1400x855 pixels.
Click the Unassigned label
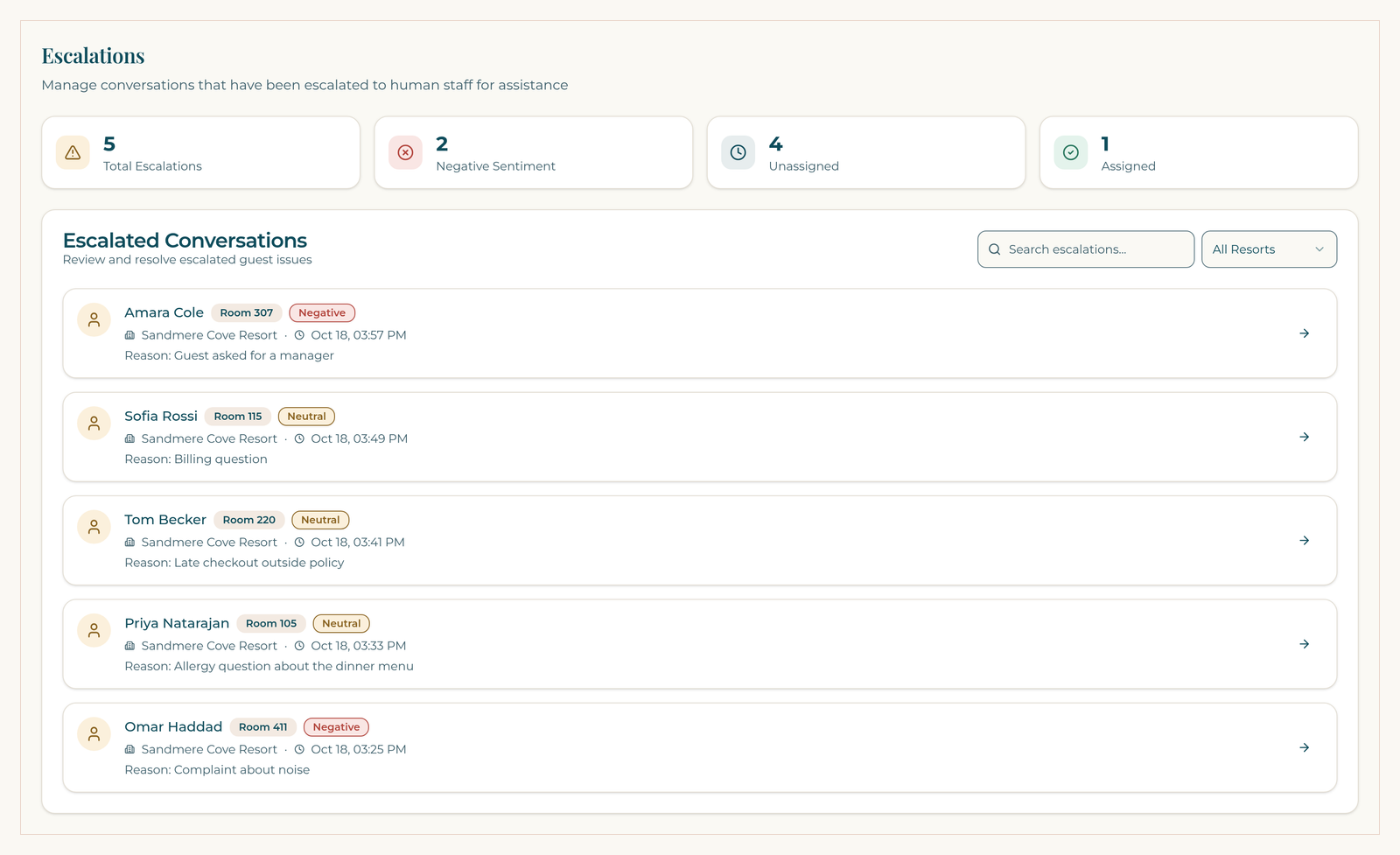[803, 166]
